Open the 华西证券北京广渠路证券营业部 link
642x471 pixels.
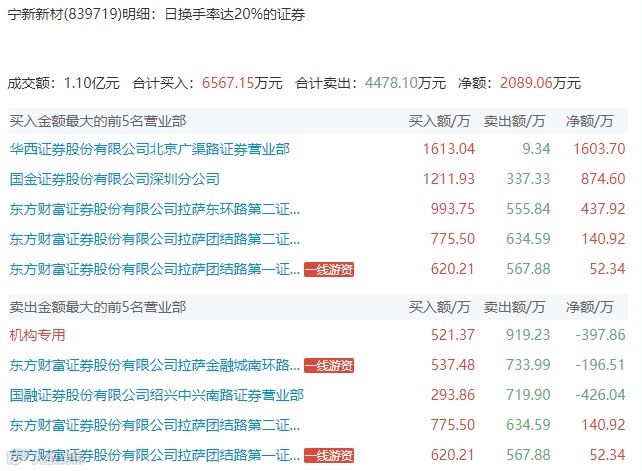click(149, 149)
